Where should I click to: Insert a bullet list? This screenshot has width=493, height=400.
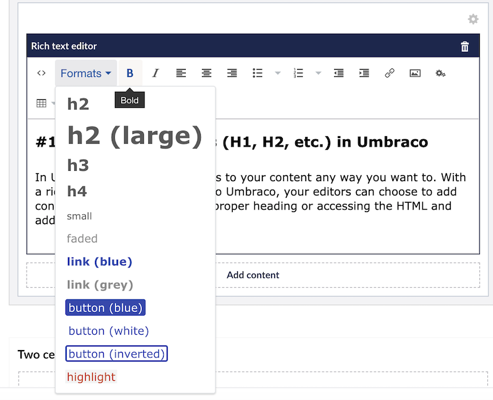point(257,73)
